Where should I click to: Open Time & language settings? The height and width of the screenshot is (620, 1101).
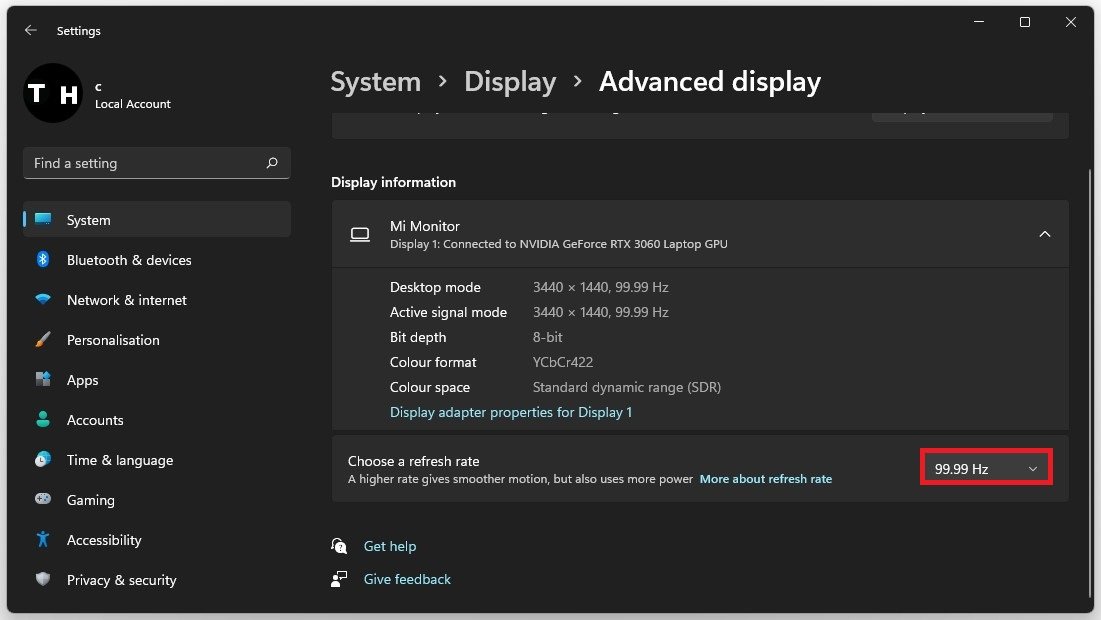click(x=119, y=460)
